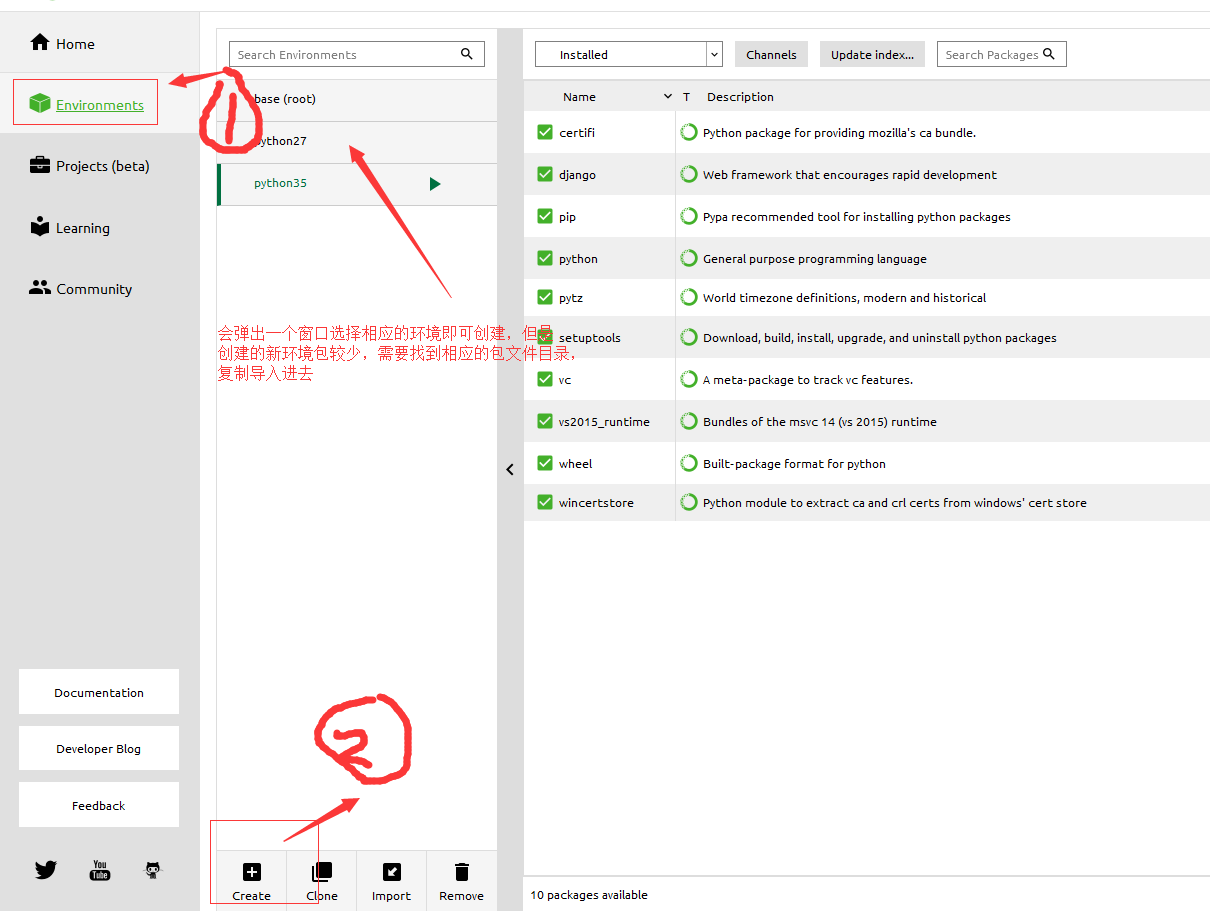Image resolution: width=1210 pixels, height=911 pixels.
Task: Click the setuptools package name
Action: pyautogui.click(x=590, y=337)
